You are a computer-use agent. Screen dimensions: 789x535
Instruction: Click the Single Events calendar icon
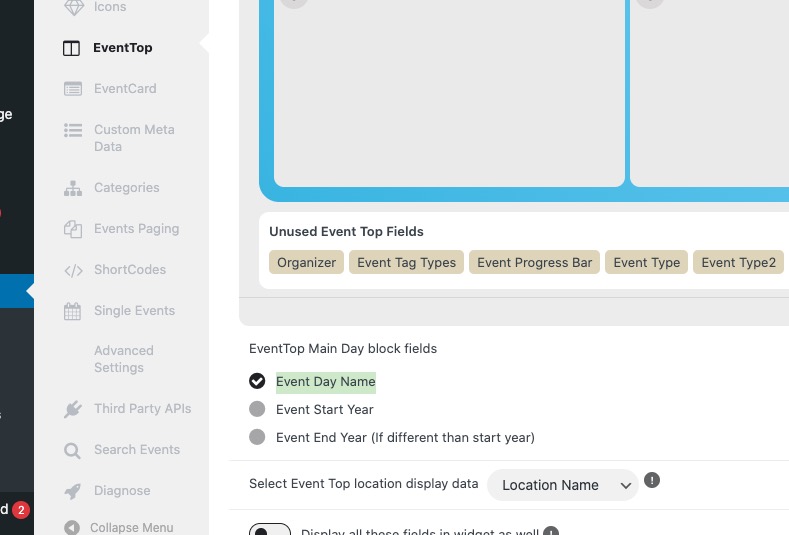point(72,311)
